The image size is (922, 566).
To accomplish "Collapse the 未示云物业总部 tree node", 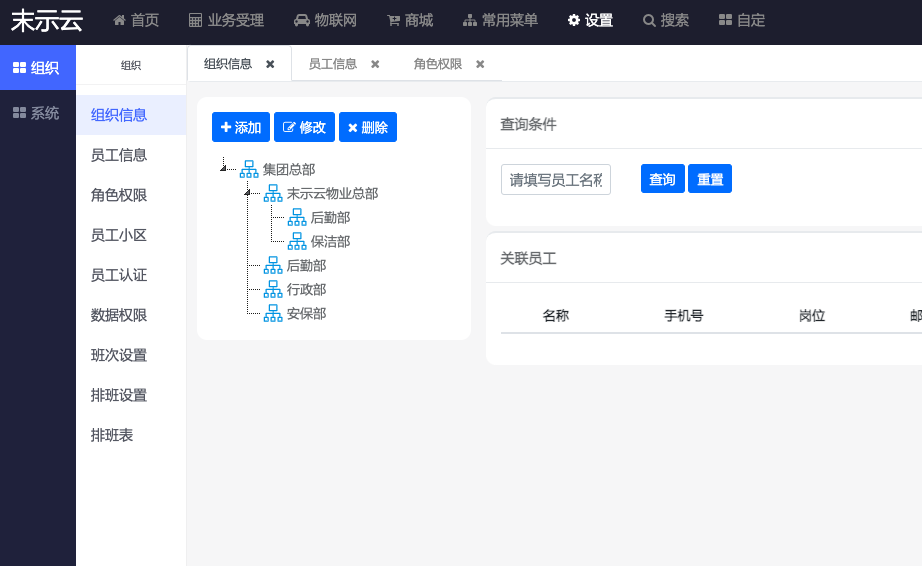I will pos(248,192).
